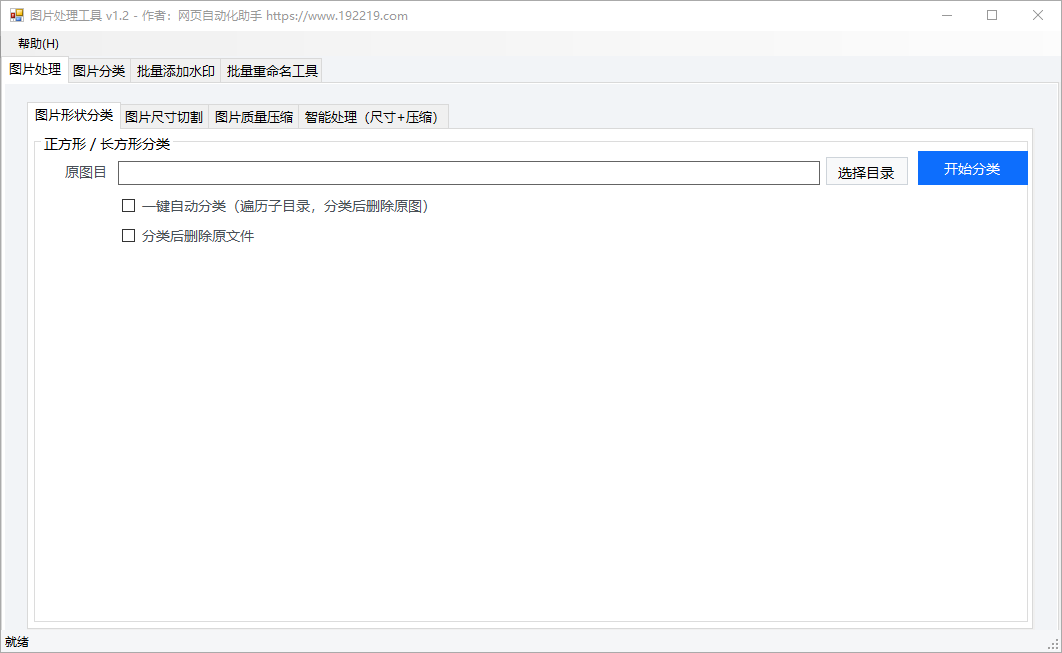Check 分类后删除原文件 option
This screenshot has width=1062, height=653.
click(128, 235)
